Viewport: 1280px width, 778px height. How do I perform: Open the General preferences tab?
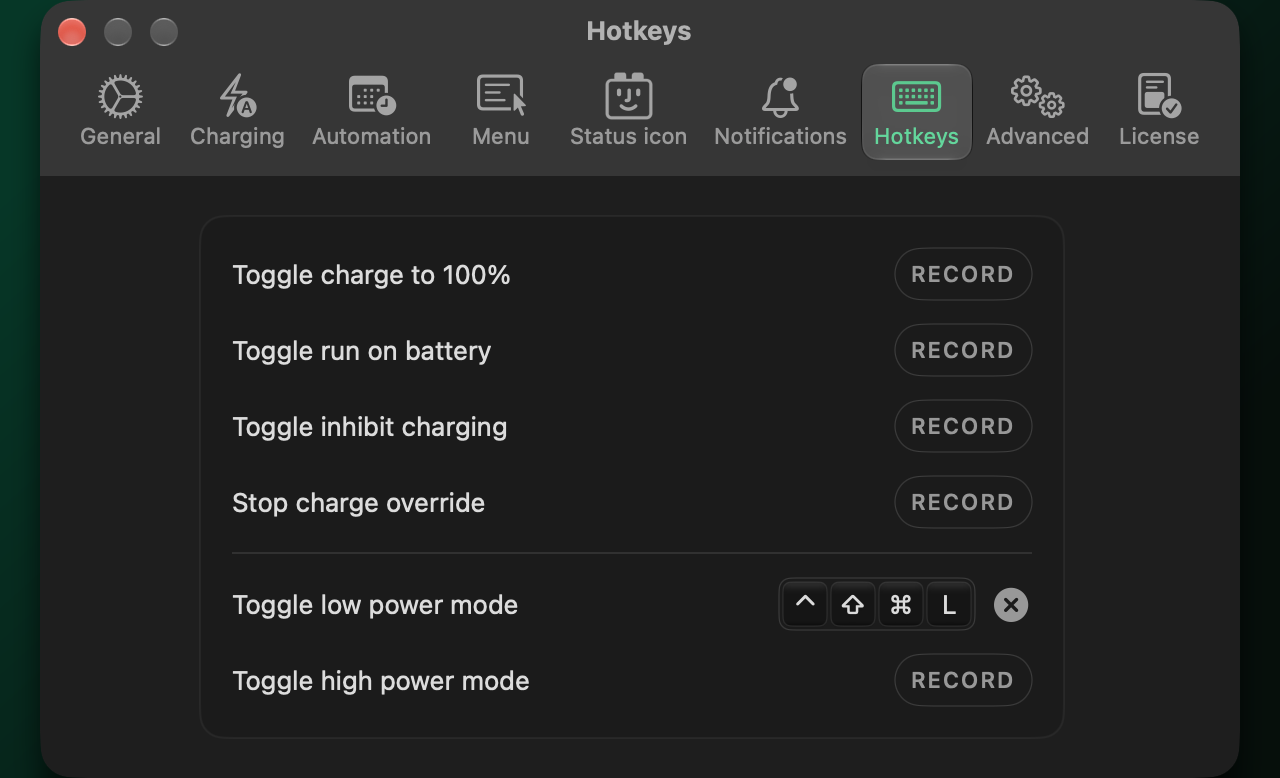pos(120,112)
